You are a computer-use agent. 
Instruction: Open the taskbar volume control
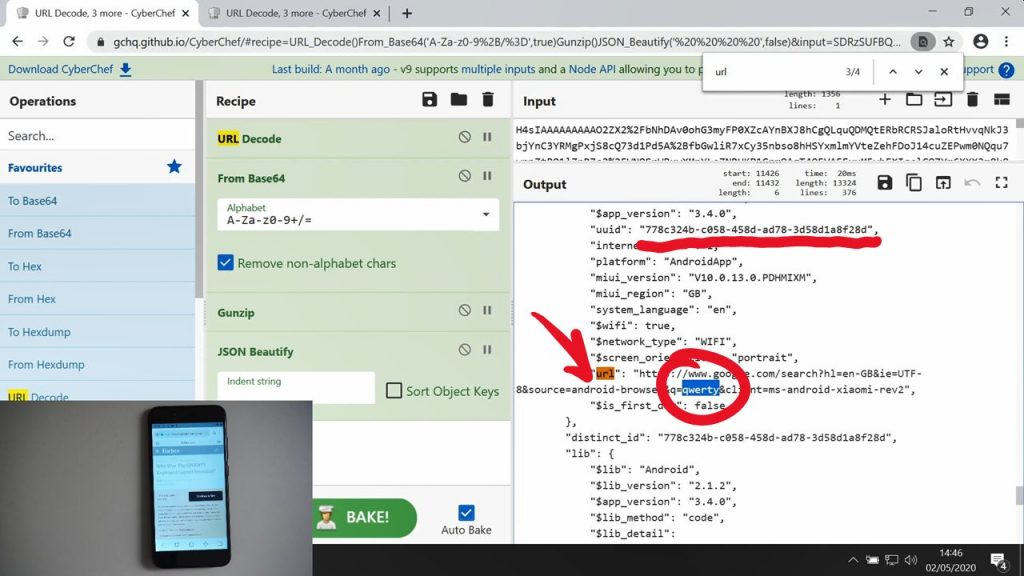pos(910,560)
